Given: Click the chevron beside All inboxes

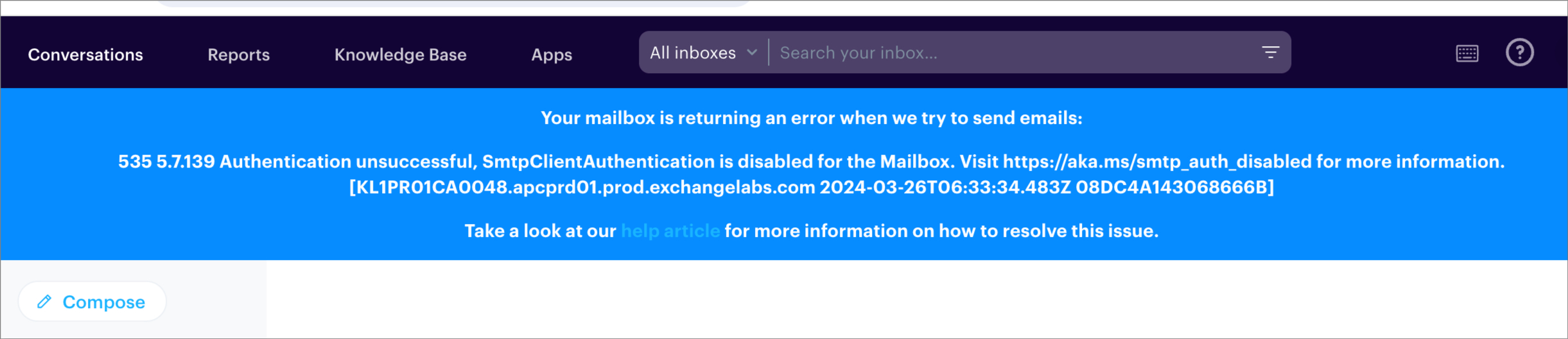Looking at the screenshot, I should (752, 53).
